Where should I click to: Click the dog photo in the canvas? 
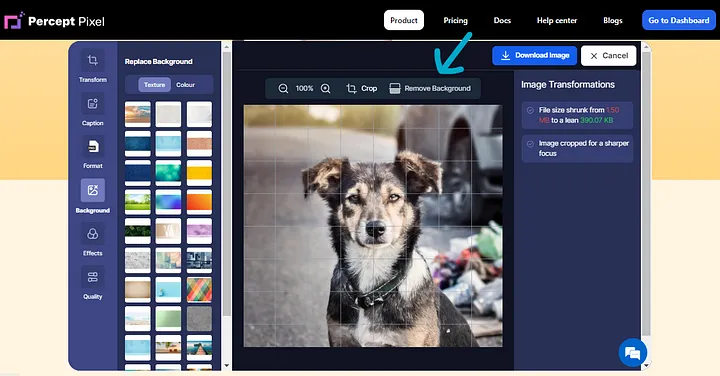(373, 226)
